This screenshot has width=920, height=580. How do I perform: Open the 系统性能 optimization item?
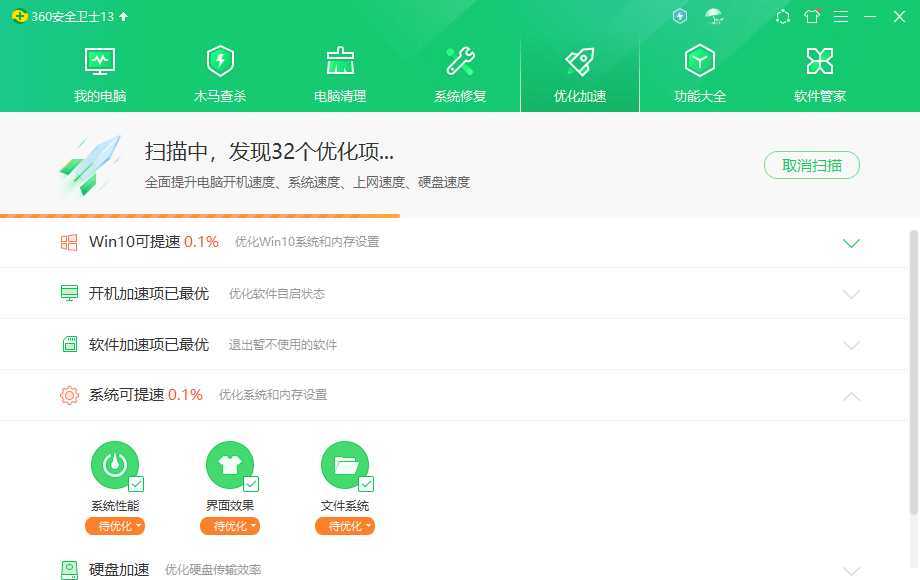click(x=113, y=465)
